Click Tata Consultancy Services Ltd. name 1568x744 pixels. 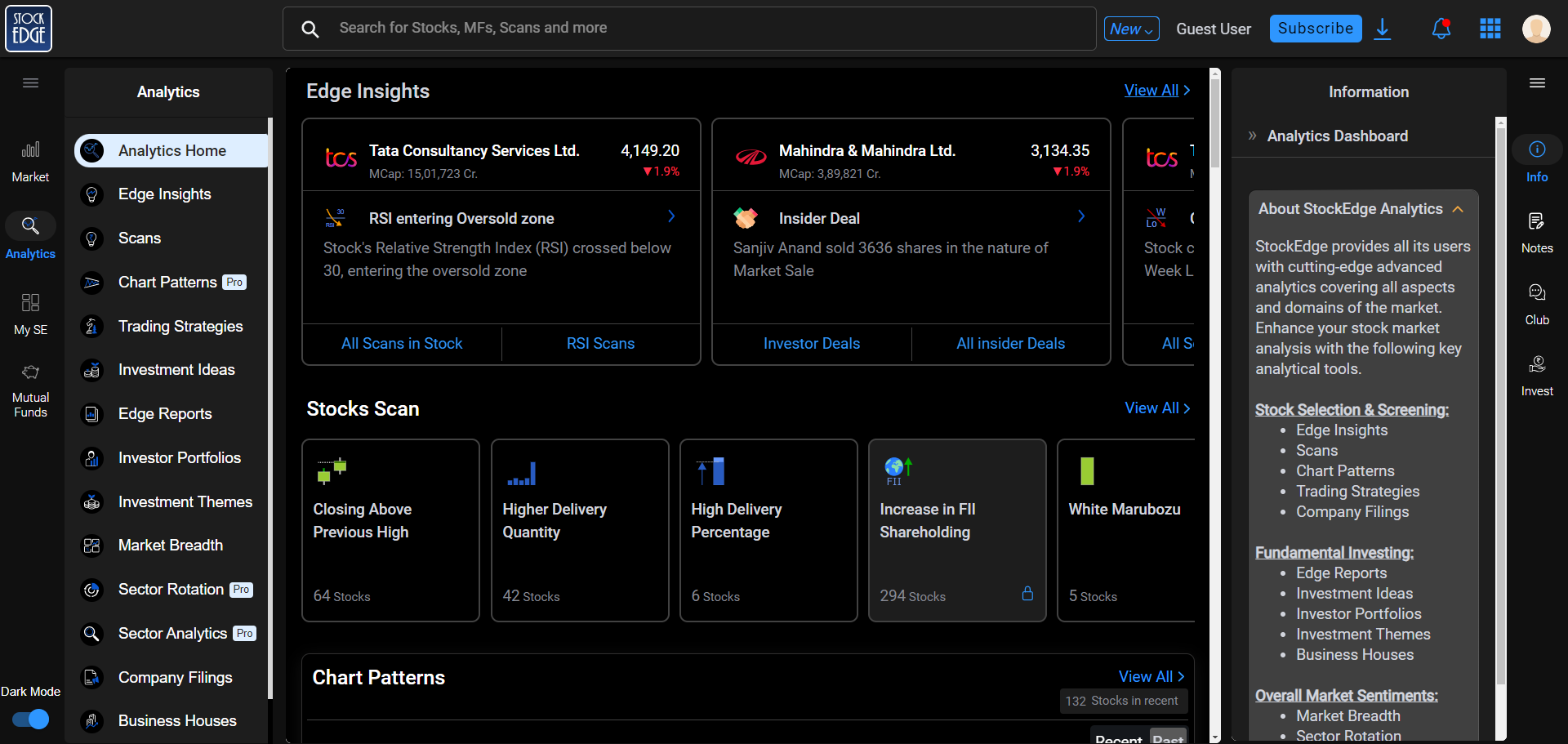pos(474,151)
